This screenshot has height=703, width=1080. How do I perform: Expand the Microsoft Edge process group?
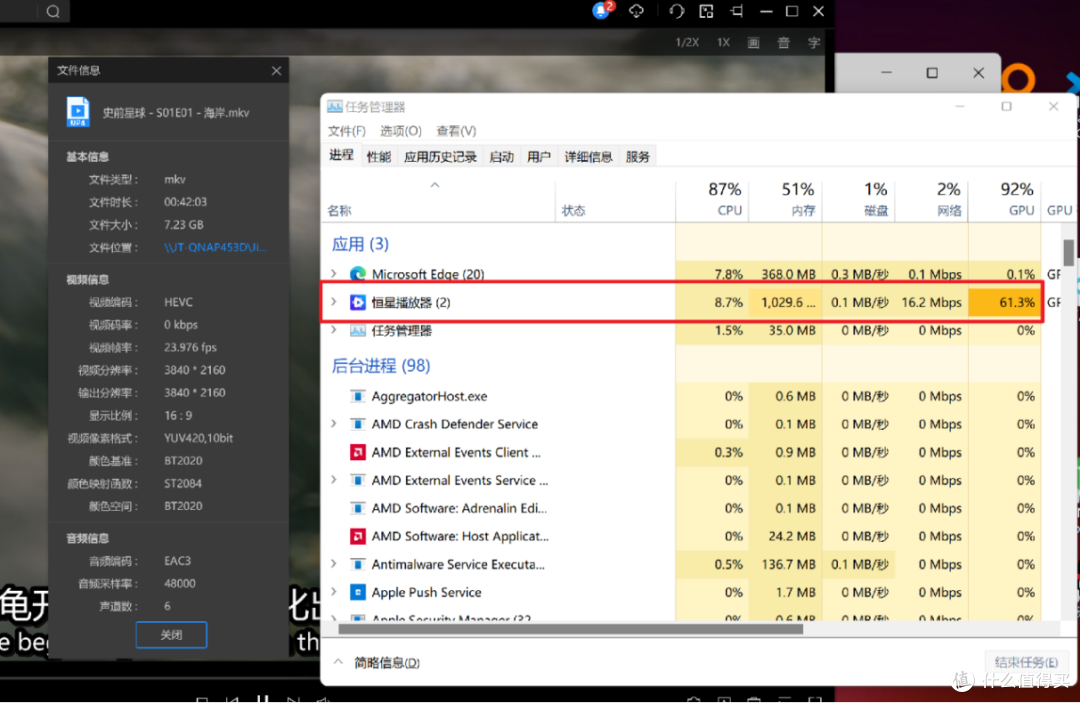click(334, 274)
